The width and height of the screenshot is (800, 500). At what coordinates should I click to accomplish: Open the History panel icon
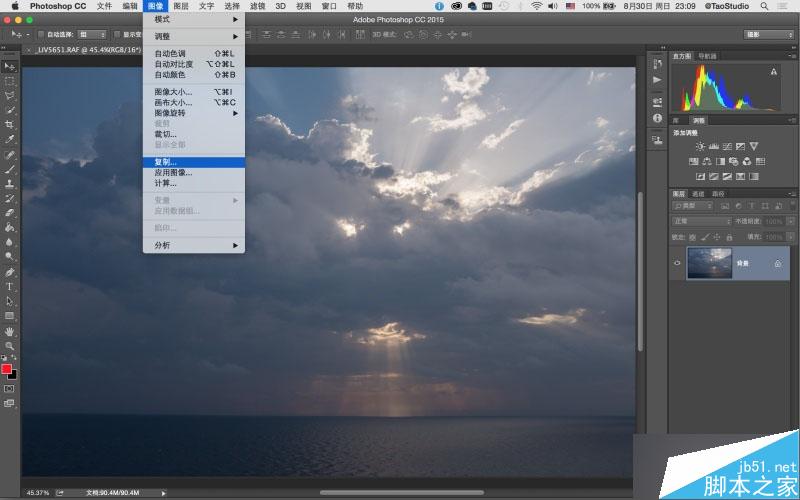click(657, 64)
